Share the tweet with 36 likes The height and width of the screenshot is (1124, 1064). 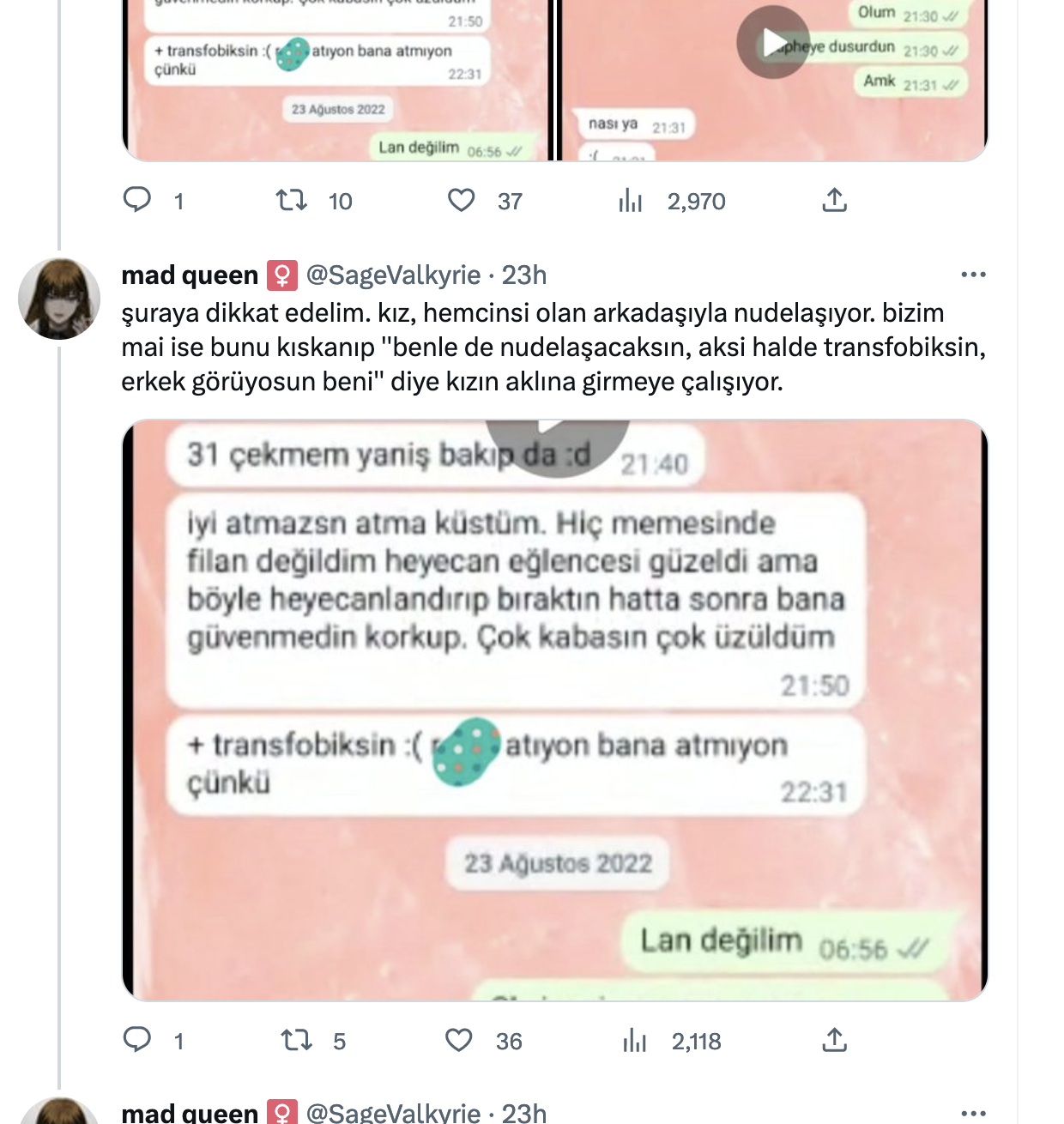834,1040
